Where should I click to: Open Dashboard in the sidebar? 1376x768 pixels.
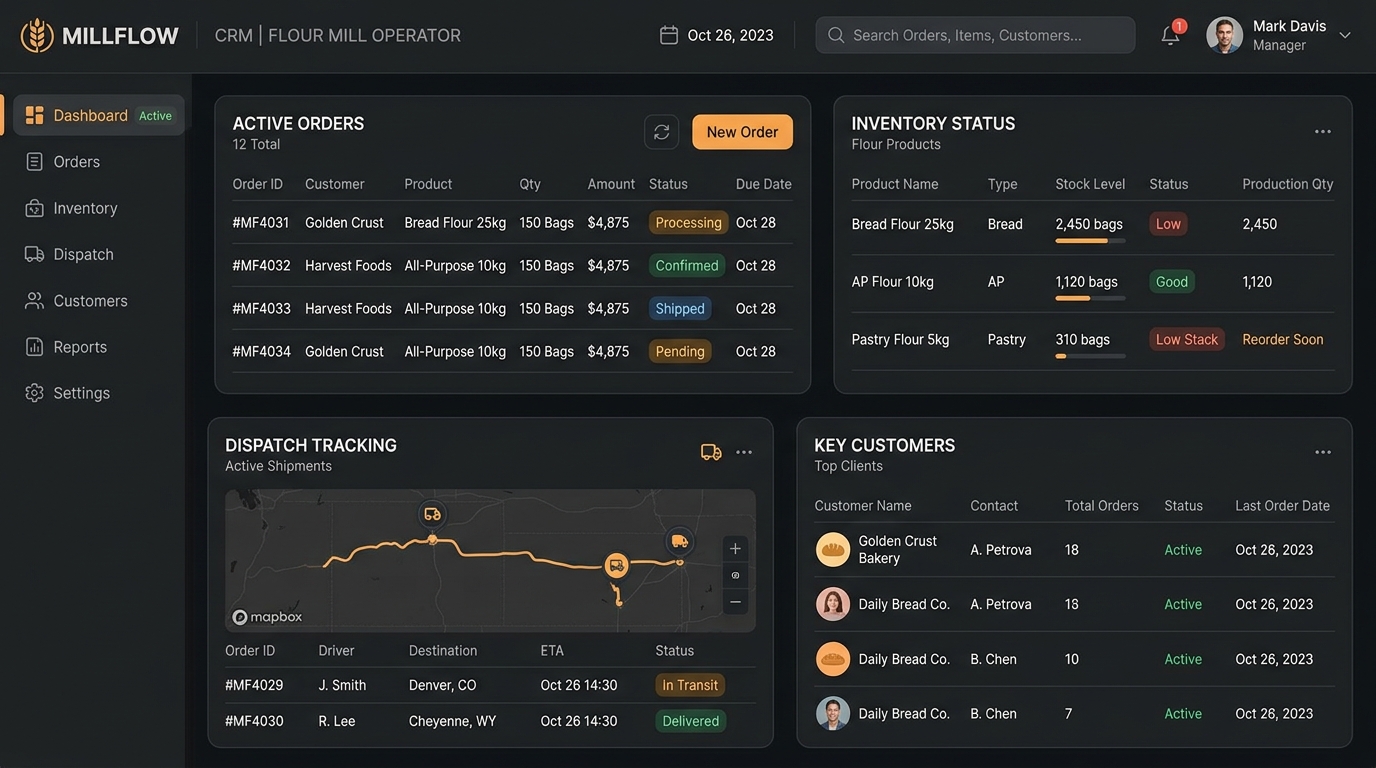98,115
